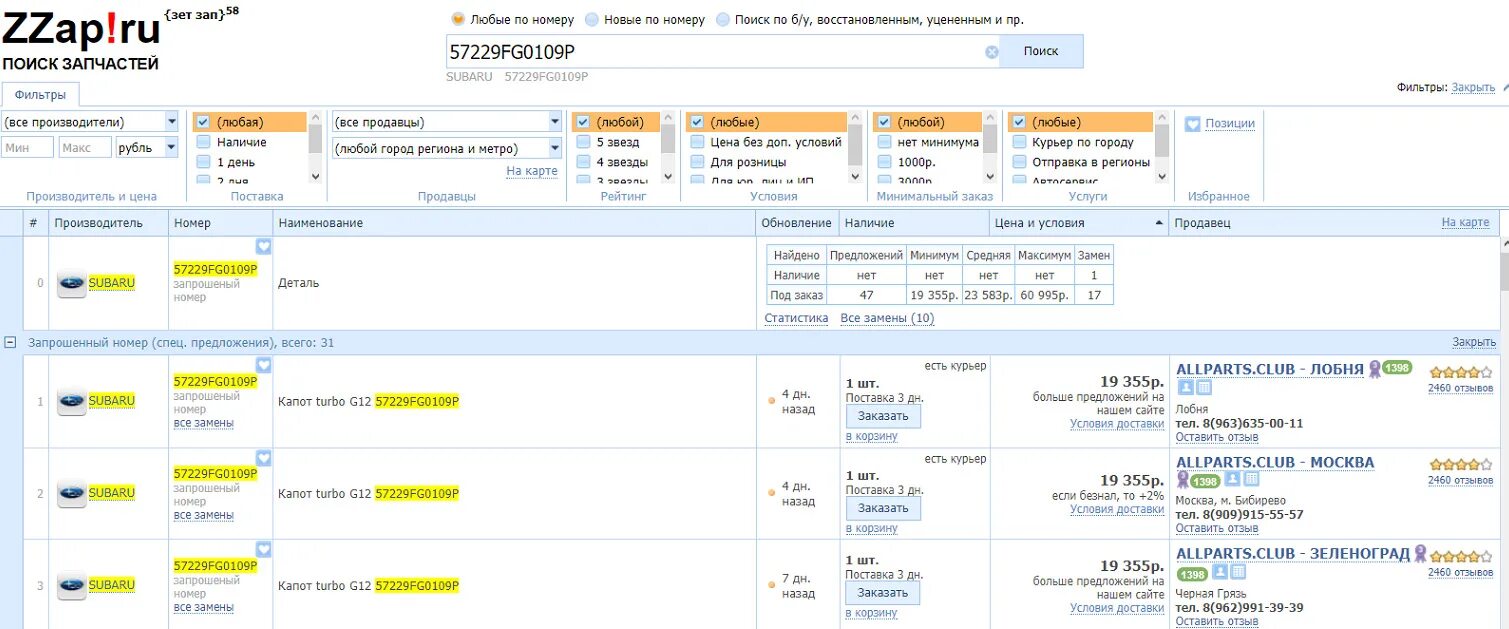
Task: Open schedule table icon for ЛОБНЯ seller
Action: click(x=1204, y=388)
